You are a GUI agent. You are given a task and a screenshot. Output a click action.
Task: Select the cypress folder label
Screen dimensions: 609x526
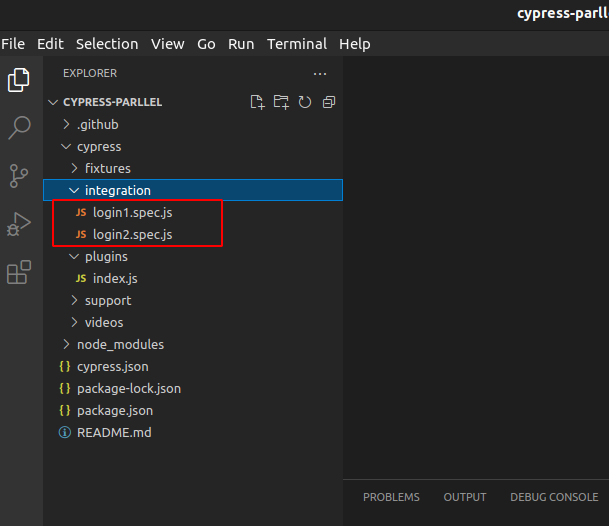99,147
